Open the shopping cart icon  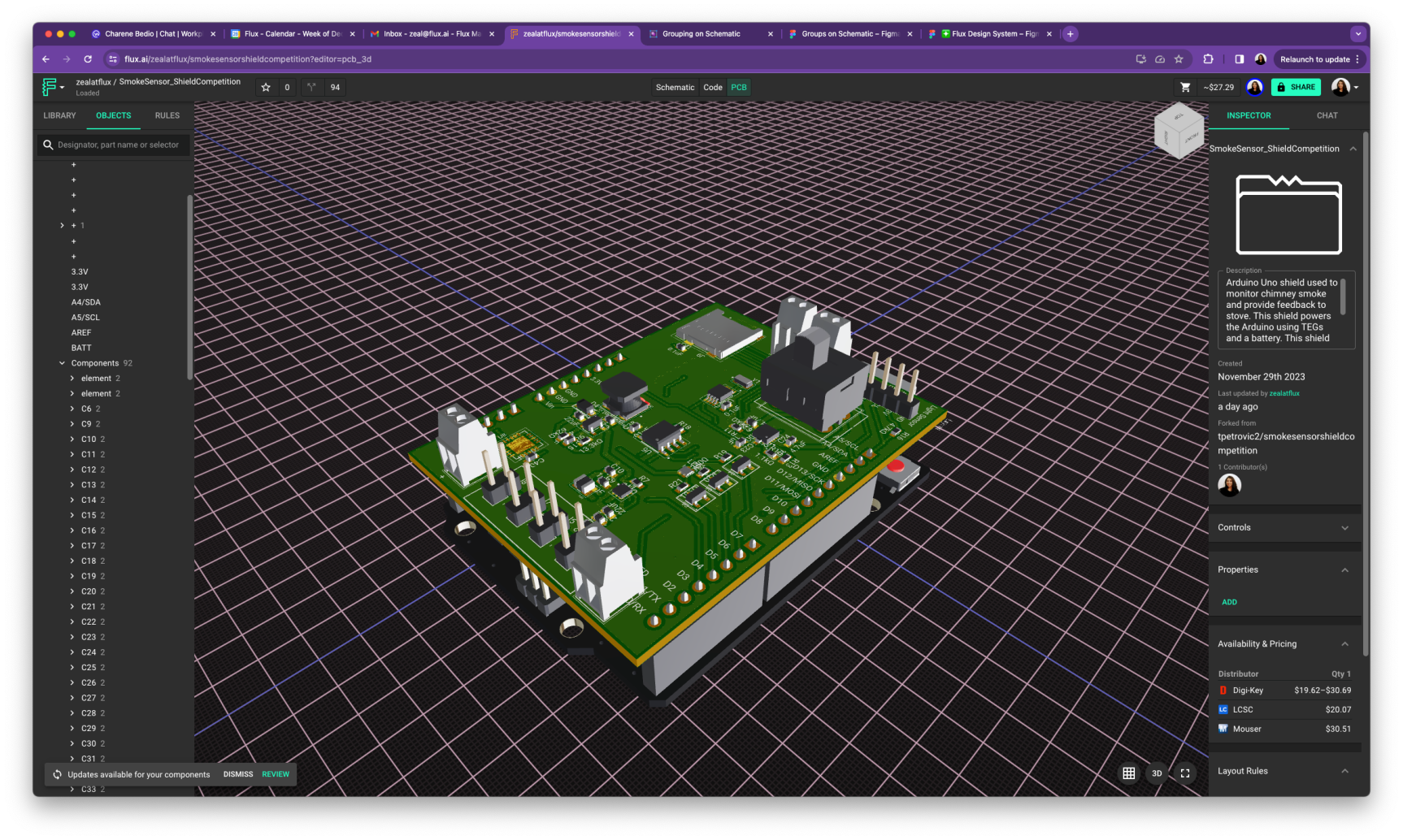point(1185,87)
